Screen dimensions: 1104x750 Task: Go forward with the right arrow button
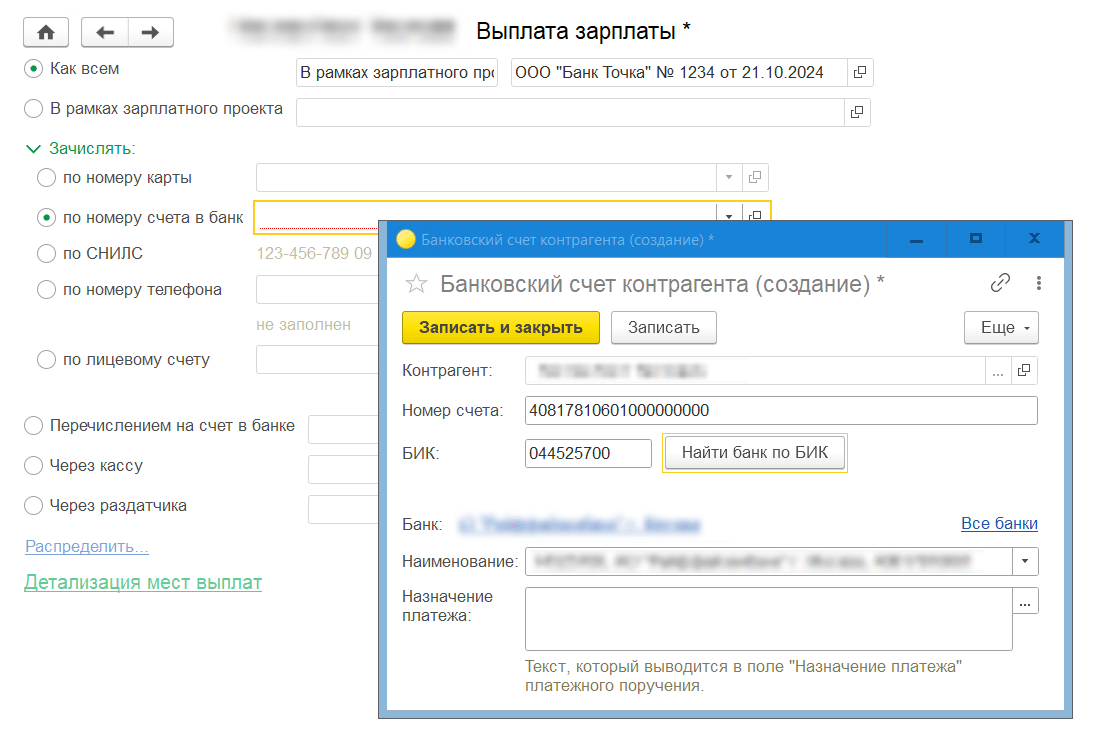click(150, 32)
